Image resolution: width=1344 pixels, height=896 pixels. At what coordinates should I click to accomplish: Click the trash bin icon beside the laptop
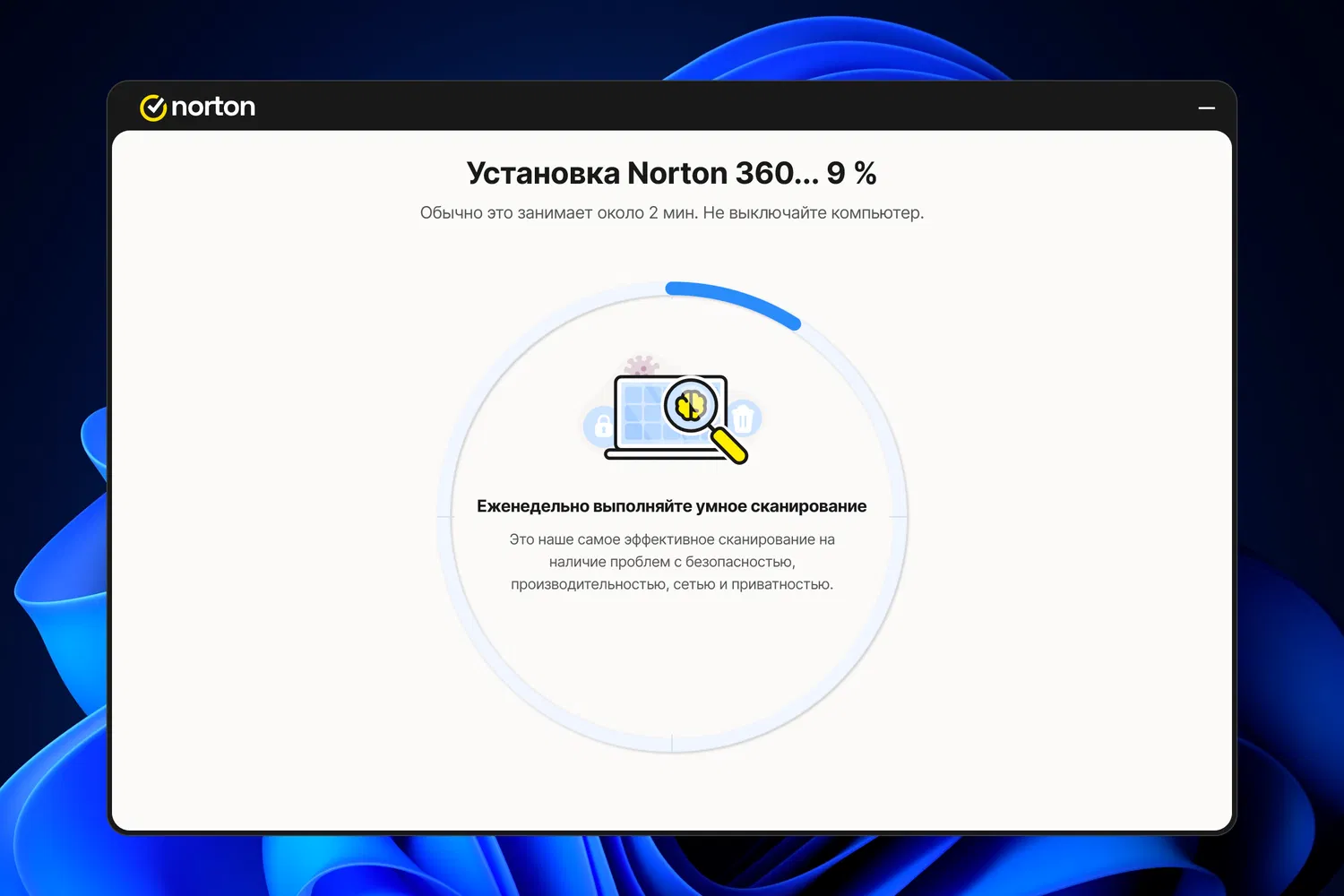point(743,418)
